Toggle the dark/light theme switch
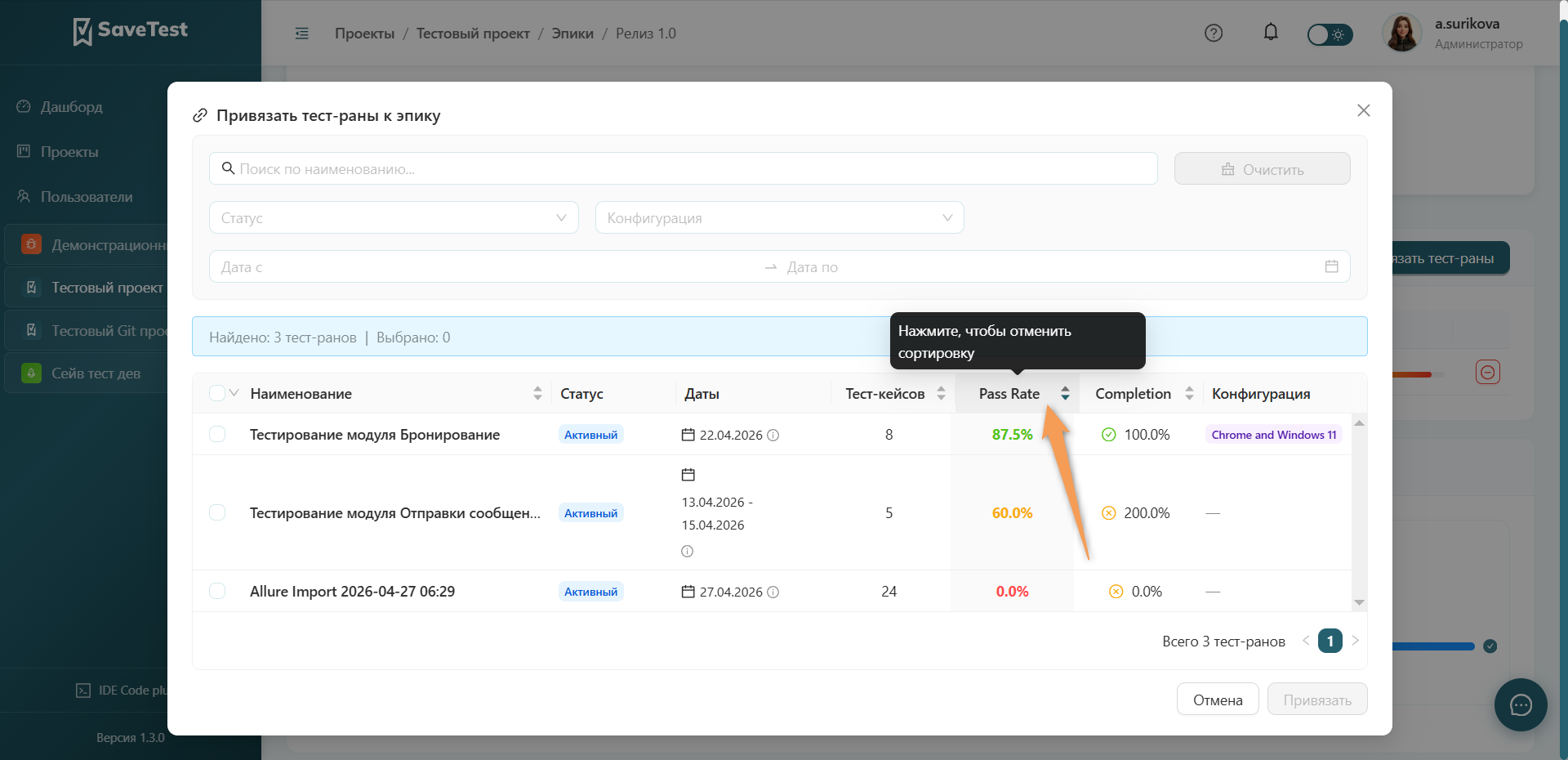1568x760 pixels. pyautogui.click(x=1330, y=34)
